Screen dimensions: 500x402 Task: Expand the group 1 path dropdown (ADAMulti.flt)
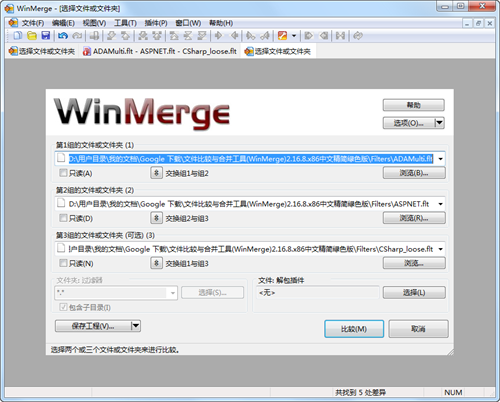441,159
